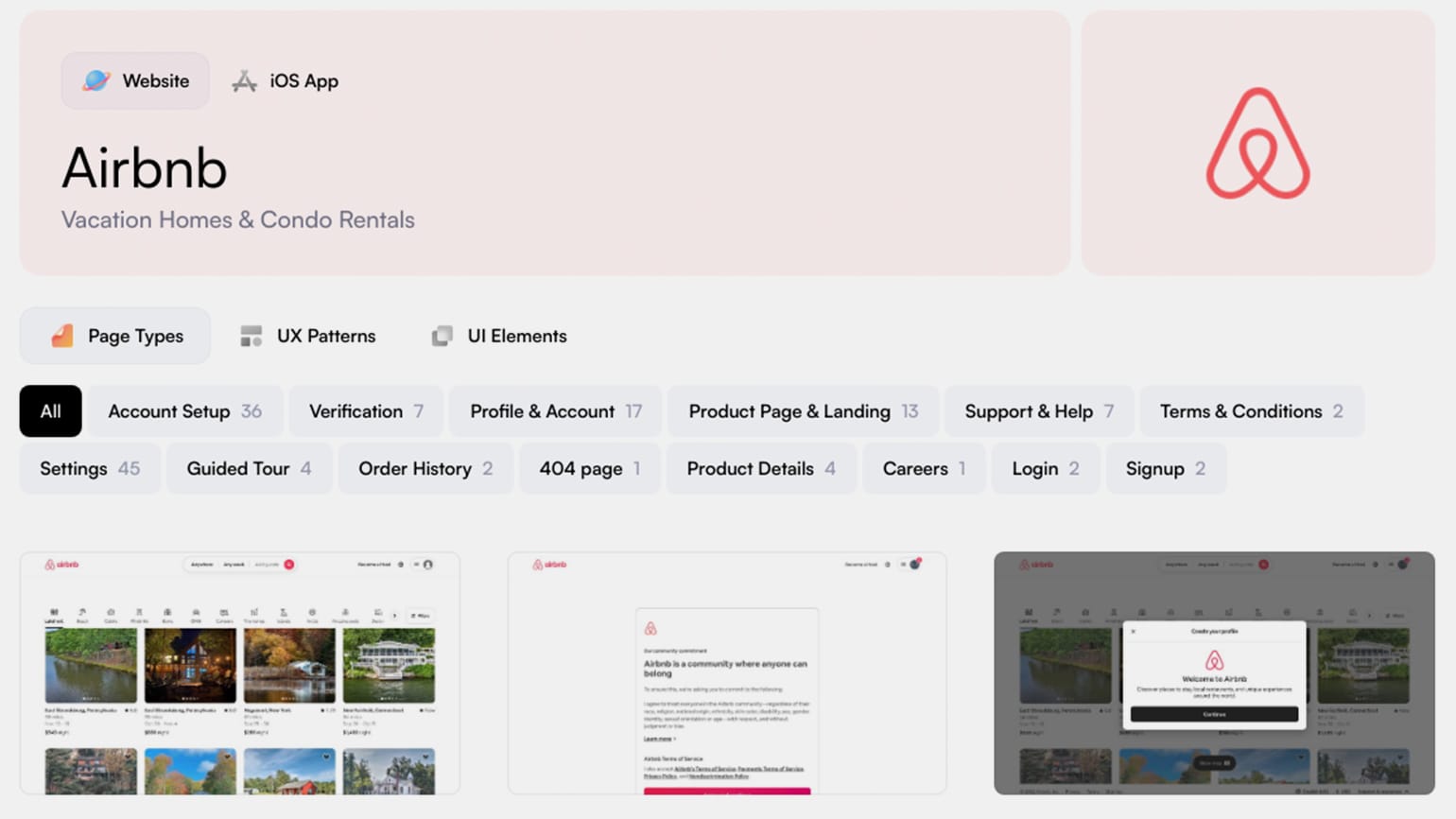
Task: Filter by Login pages
Action: [x=1046, y=468]
